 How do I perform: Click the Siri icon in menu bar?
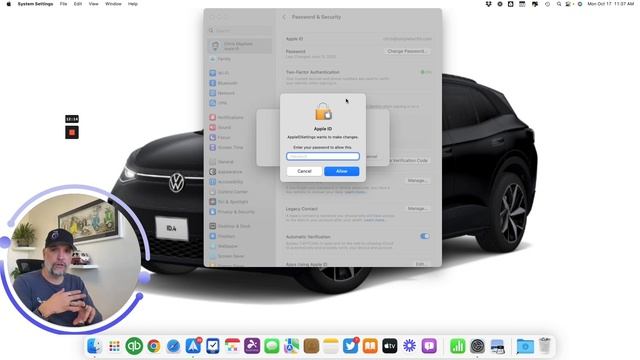[x=580, y=4]
